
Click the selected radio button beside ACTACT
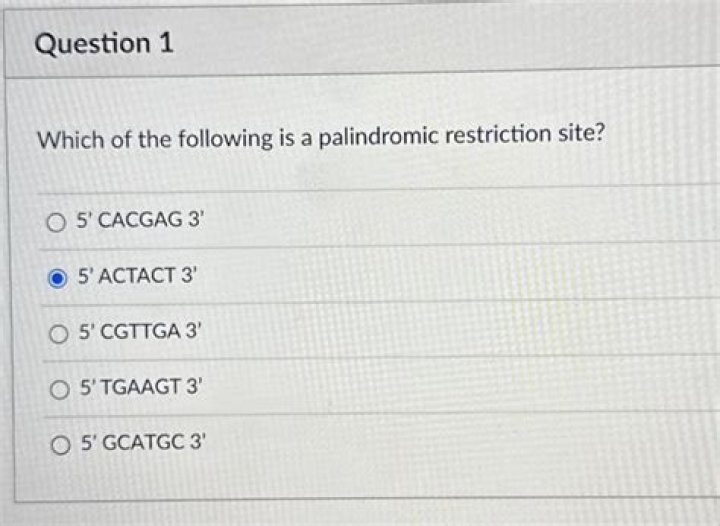pos(58,276)
